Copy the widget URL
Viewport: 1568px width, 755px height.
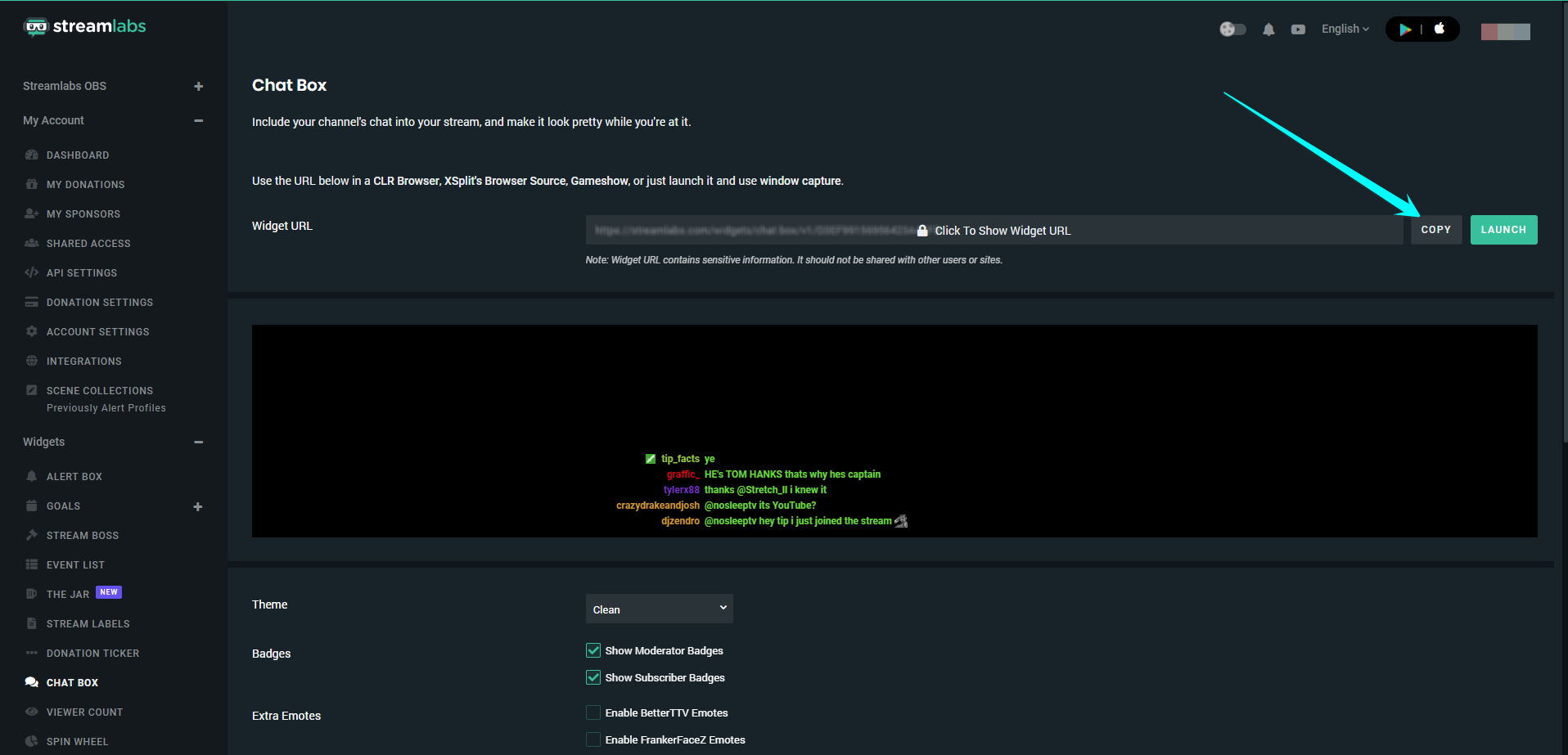coord(1436,230)
